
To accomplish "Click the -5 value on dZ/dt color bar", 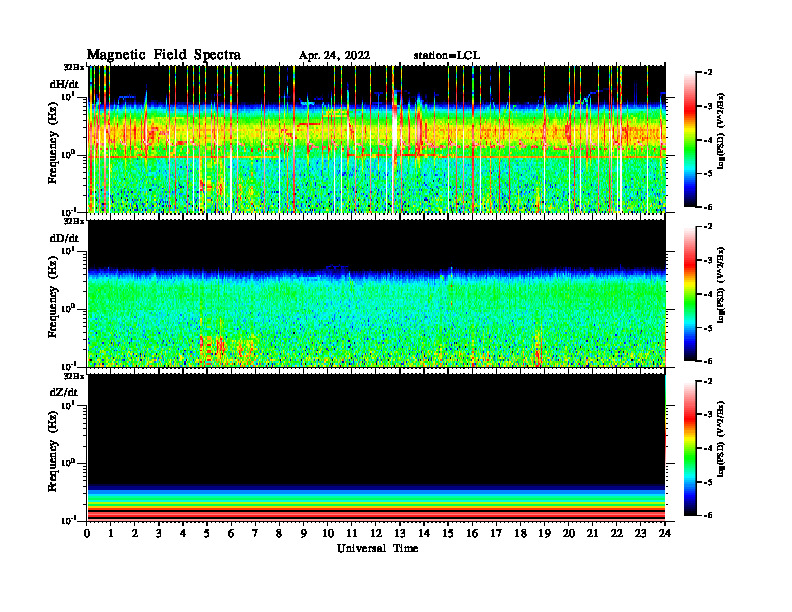I will (x=708, y=482).
